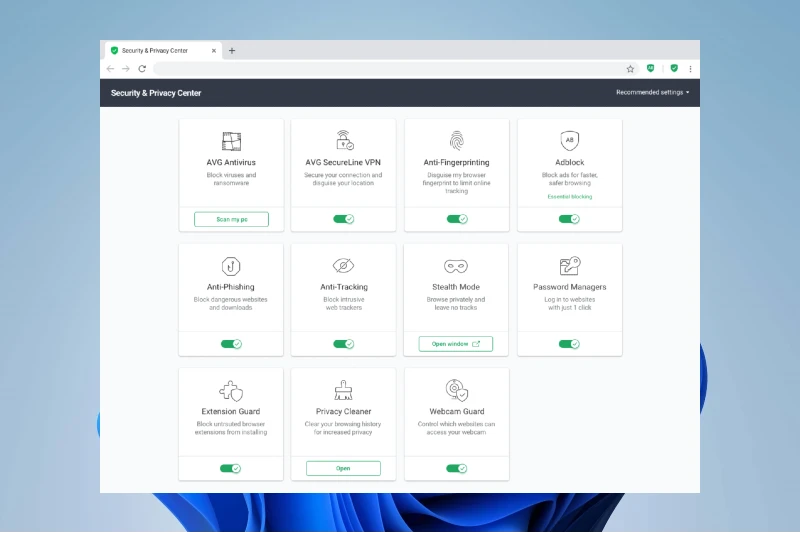Click the Privacy Cleaner brush icon
This screenshot has width=800, height=533.
click(343, 390)
